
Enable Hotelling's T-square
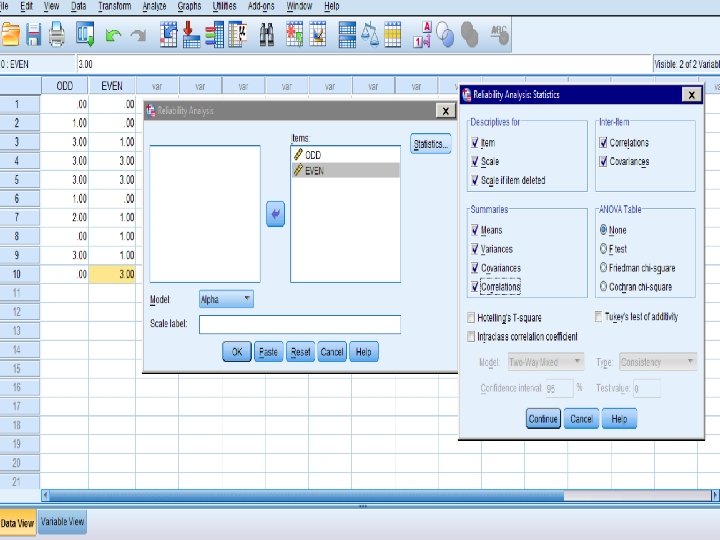coord(471,317)
